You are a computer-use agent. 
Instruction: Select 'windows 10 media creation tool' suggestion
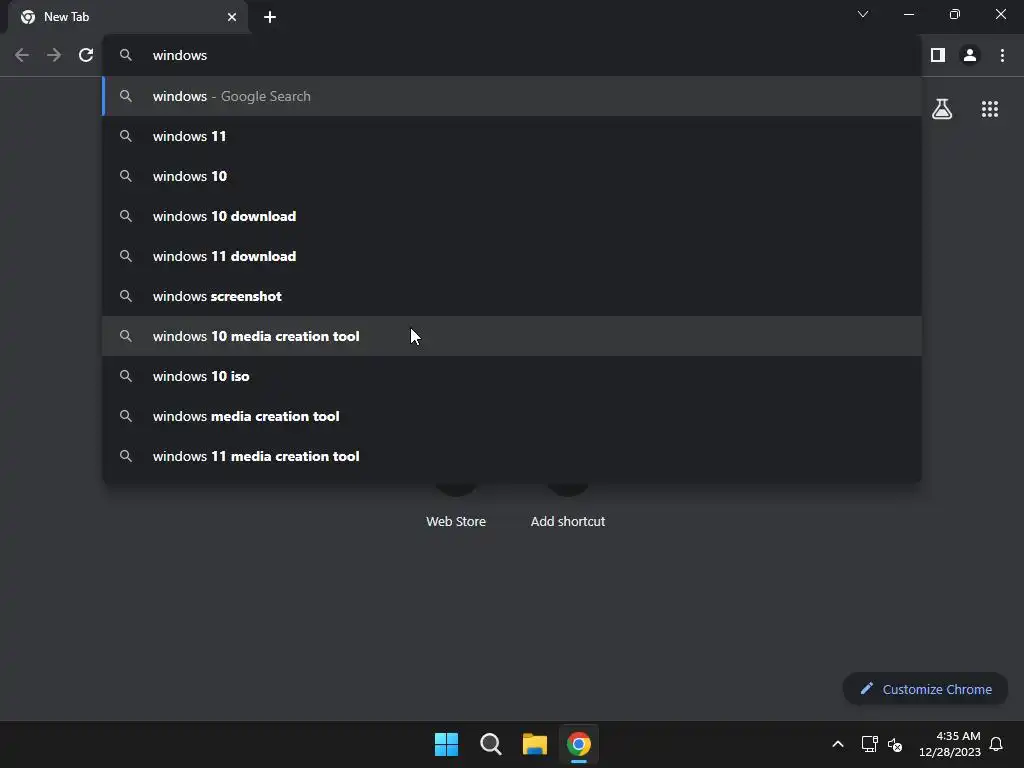tap(512, 336)
